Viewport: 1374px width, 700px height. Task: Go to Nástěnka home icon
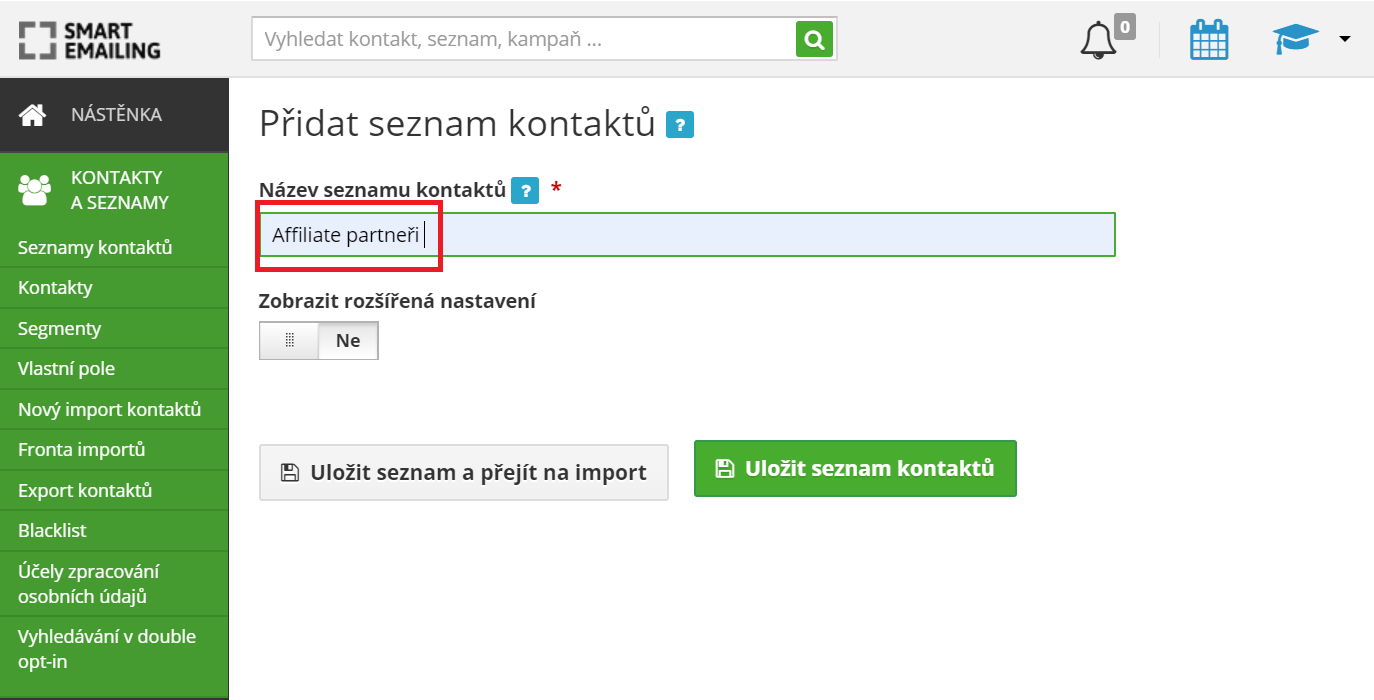pos(33,115)
